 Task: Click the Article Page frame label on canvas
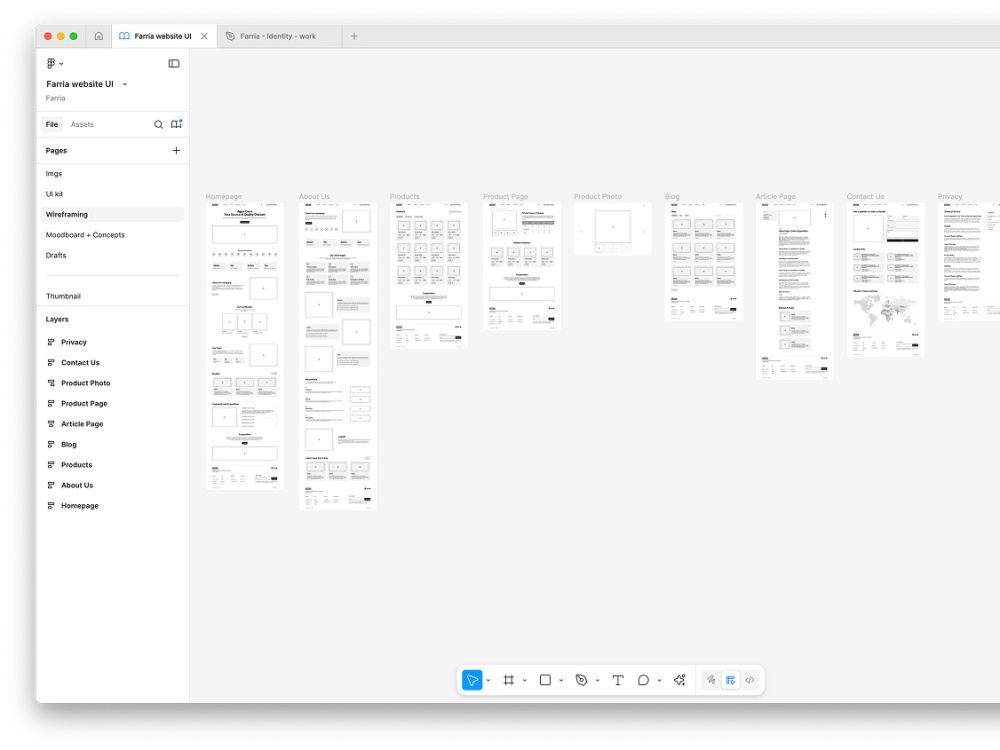776,196
